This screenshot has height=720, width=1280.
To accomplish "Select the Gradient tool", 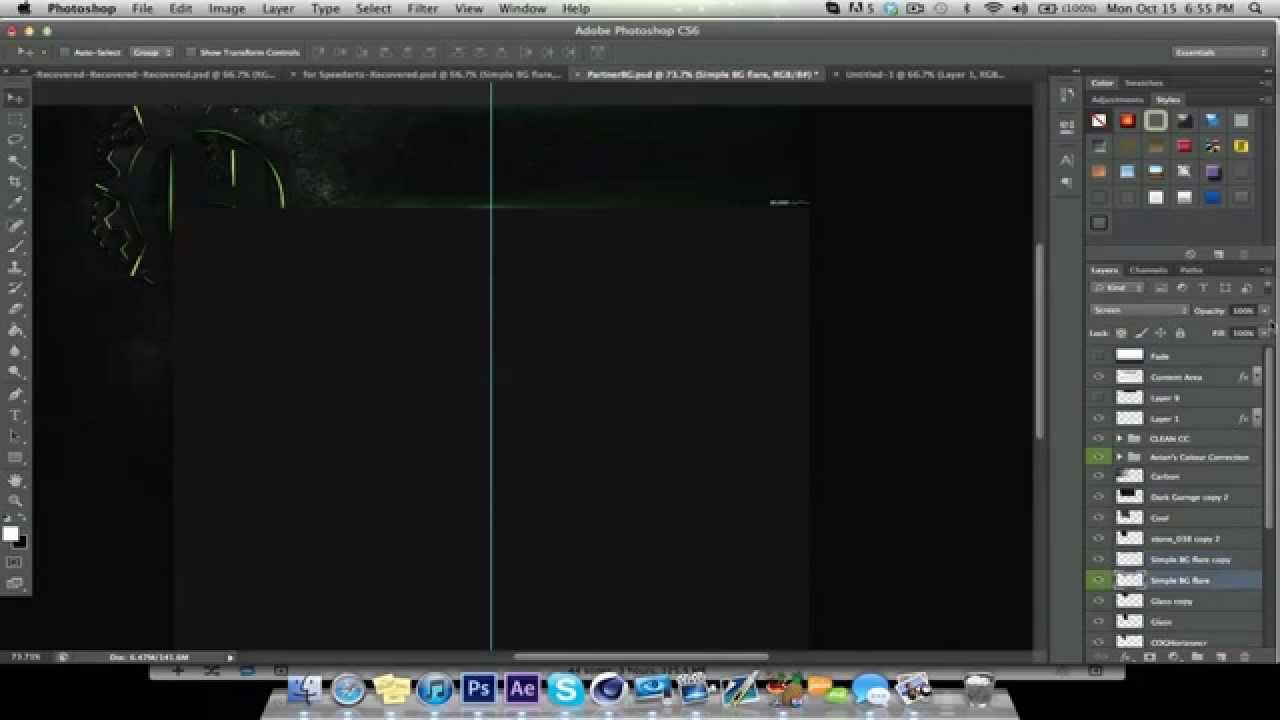I will point(15,330).
